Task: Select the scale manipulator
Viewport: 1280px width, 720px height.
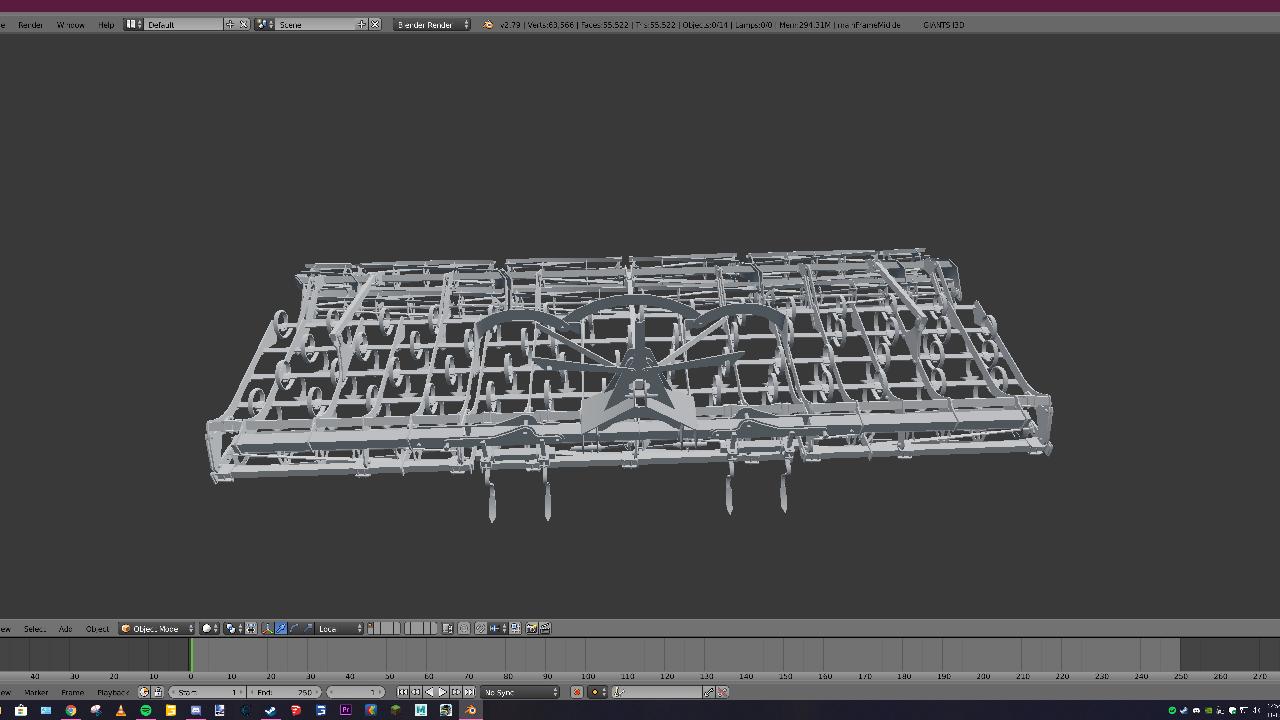Action: [308, 628]
